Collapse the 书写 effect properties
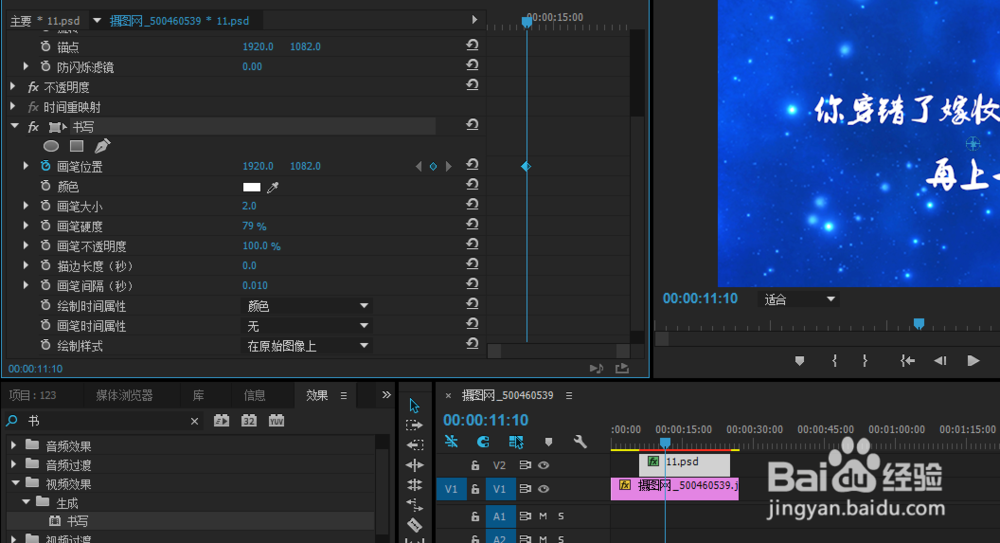The image size is (1000, 543). (x=15, y=126)
